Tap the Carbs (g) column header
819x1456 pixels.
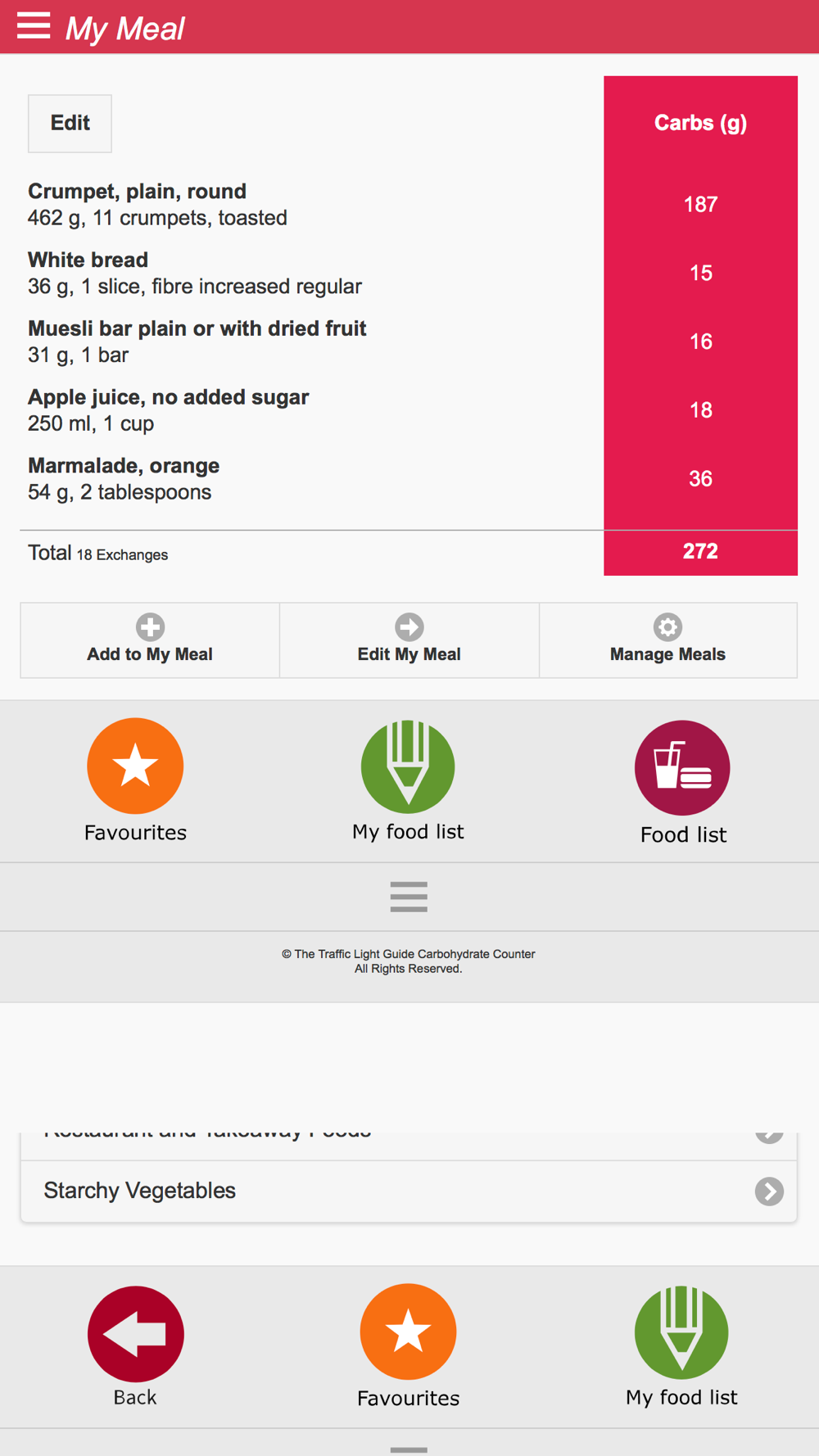coord(700,123)
